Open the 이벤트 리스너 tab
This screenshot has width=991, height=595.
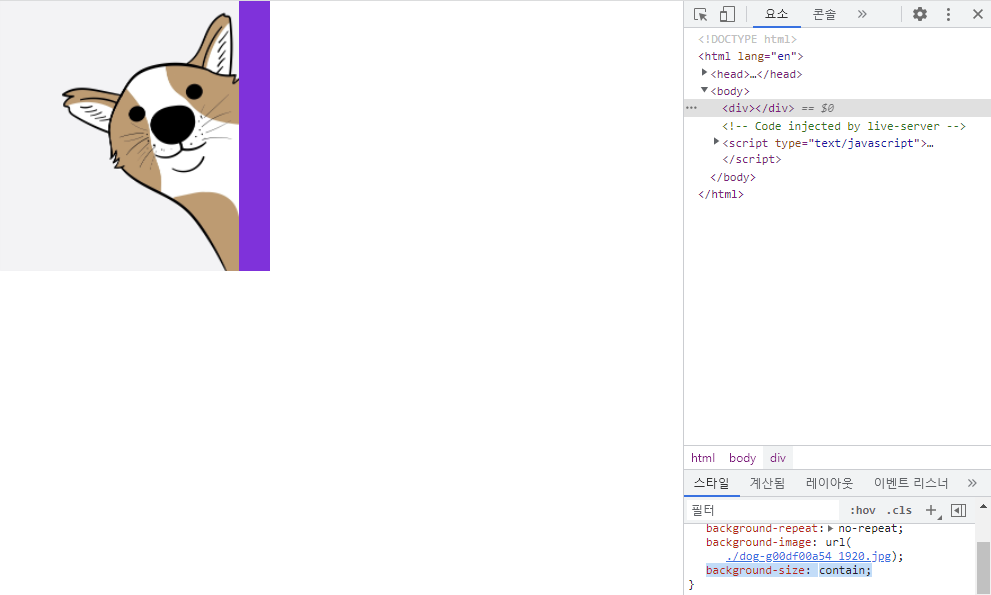coord(910,483)
